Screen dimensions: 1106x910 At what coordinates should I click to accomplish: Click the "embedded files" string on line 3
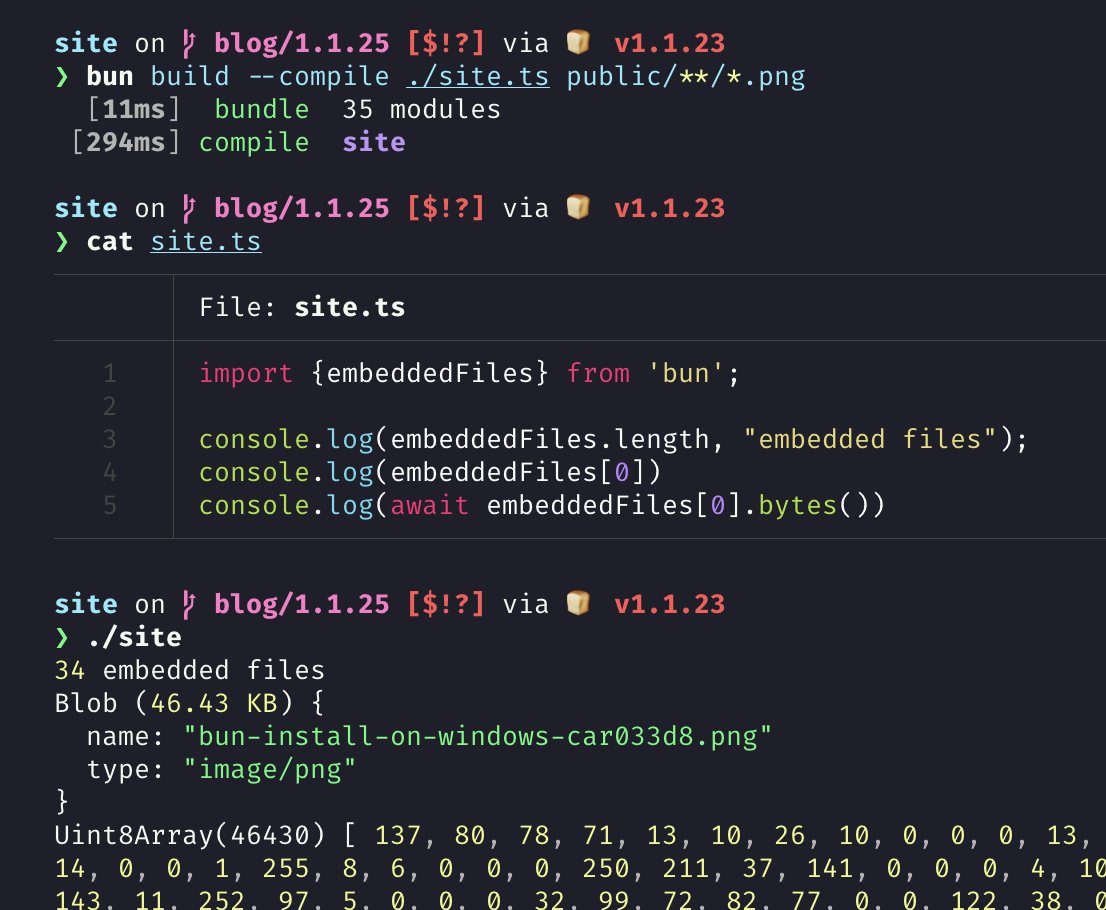[x=870, y=439]
